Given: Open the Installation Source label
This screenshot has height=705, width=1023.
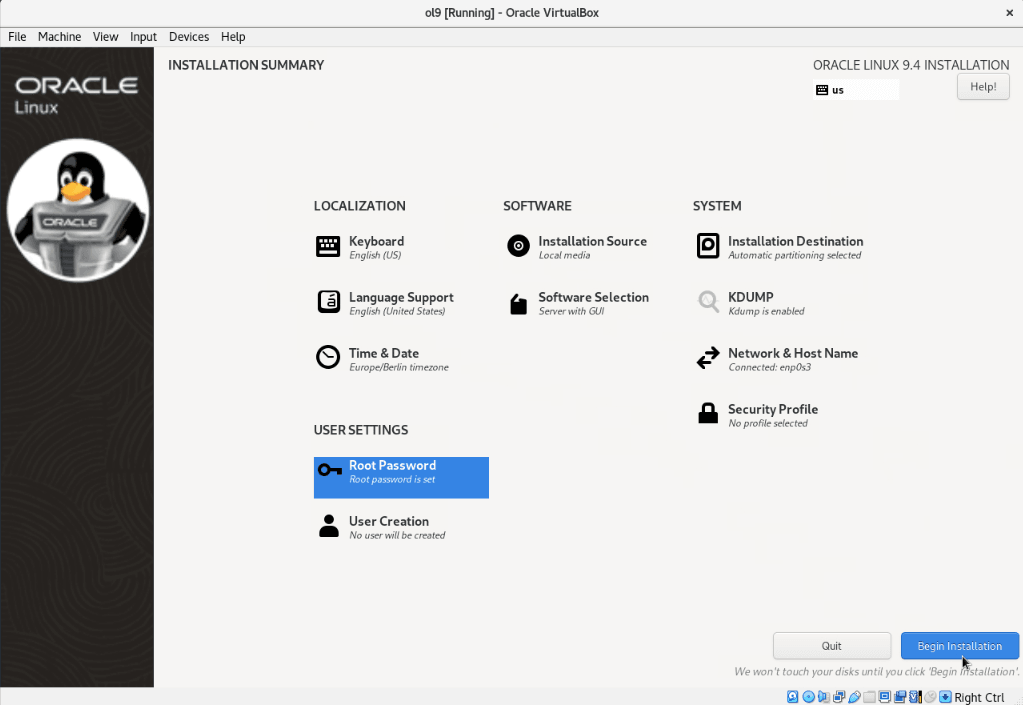Looking at the screenshot, I should pos(592,241).
